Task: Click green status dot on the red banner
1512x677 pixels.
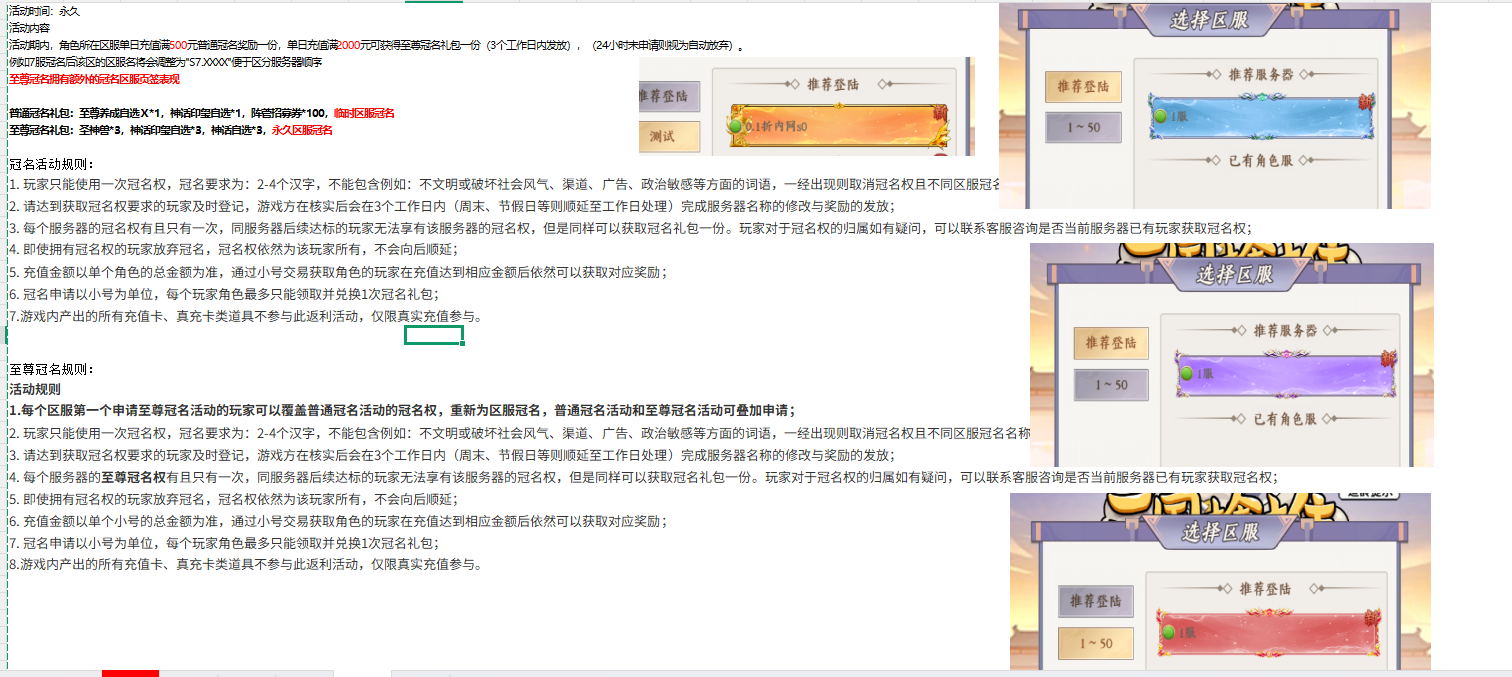Action: coord(1168,632)
